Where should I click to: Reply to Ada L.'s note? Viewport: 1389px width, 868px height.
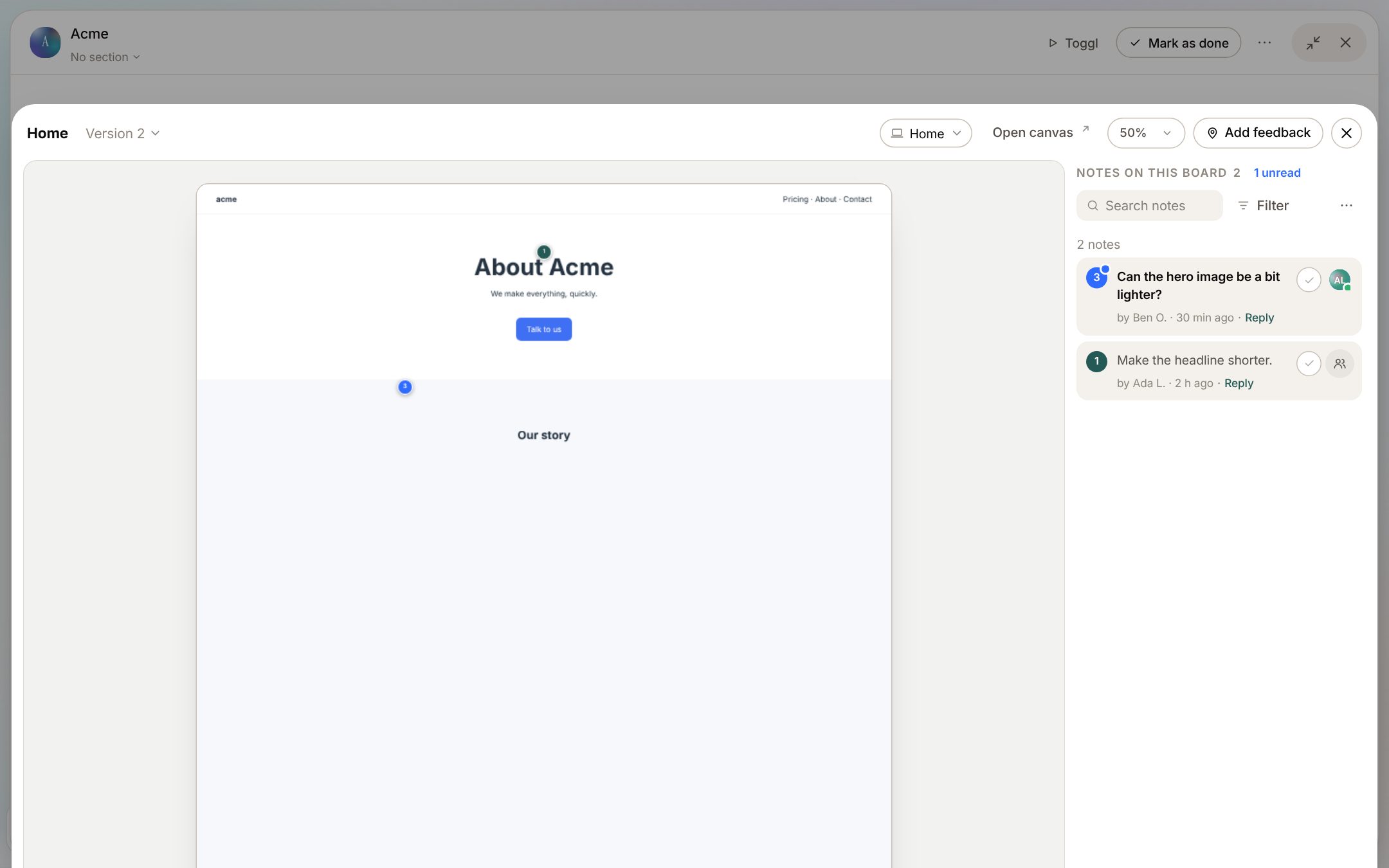[1239, 383]
